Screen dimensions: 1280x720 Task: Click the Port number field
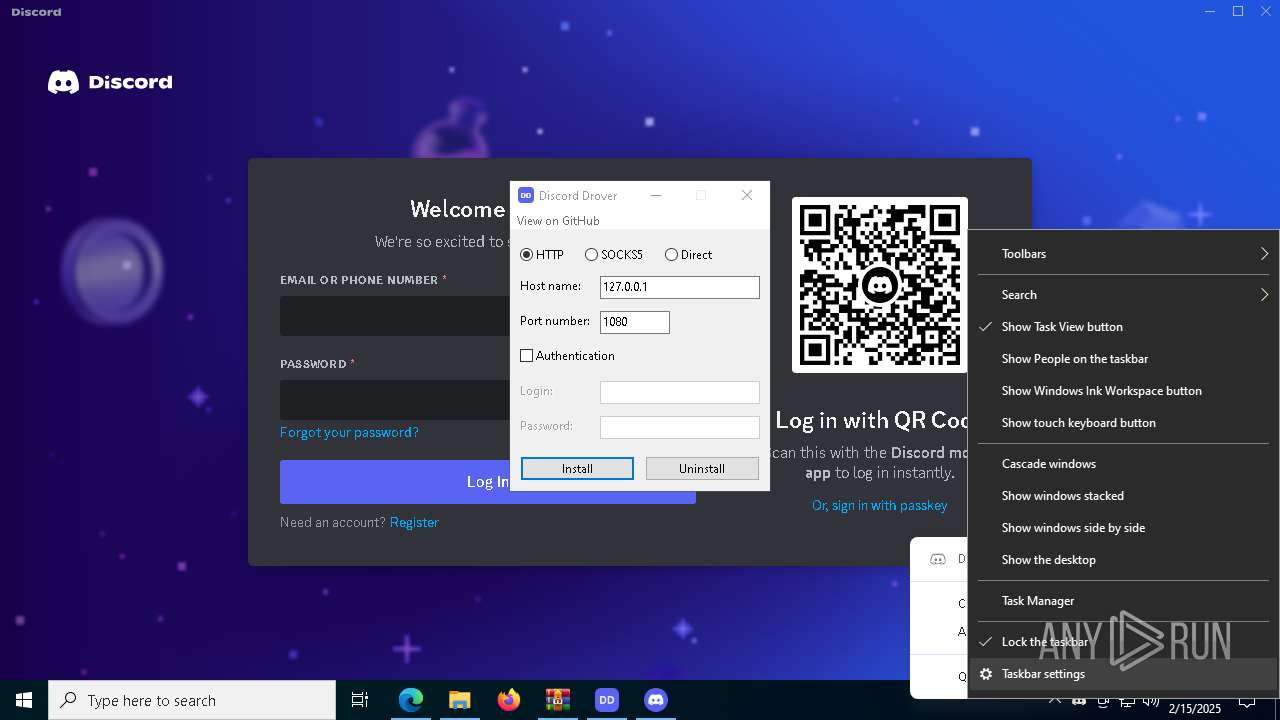pos(635,322)
